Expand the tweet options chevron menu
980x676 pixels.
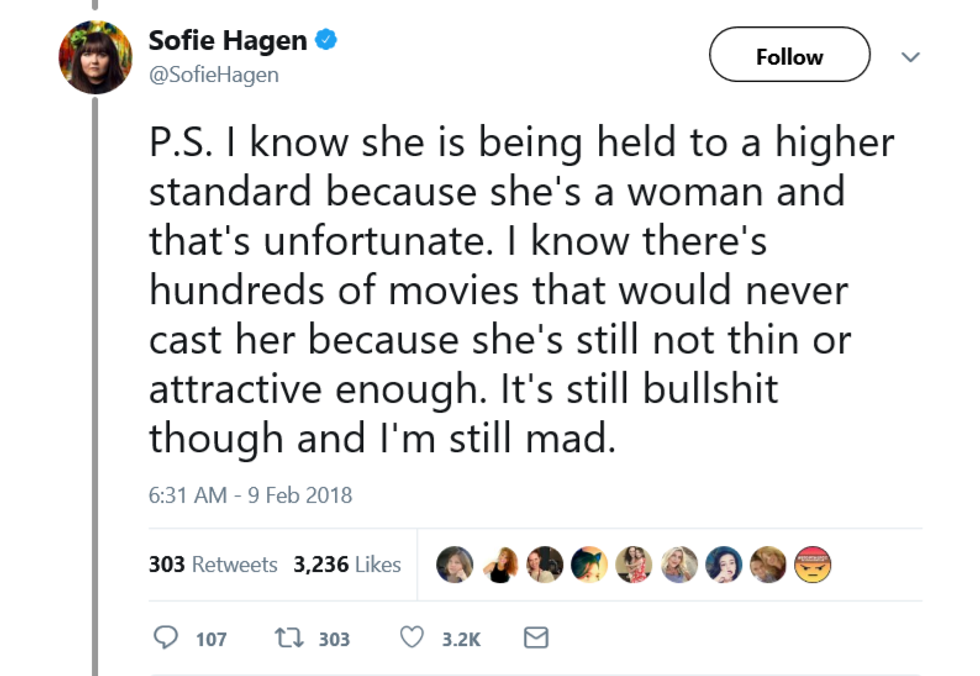point(910,57)
